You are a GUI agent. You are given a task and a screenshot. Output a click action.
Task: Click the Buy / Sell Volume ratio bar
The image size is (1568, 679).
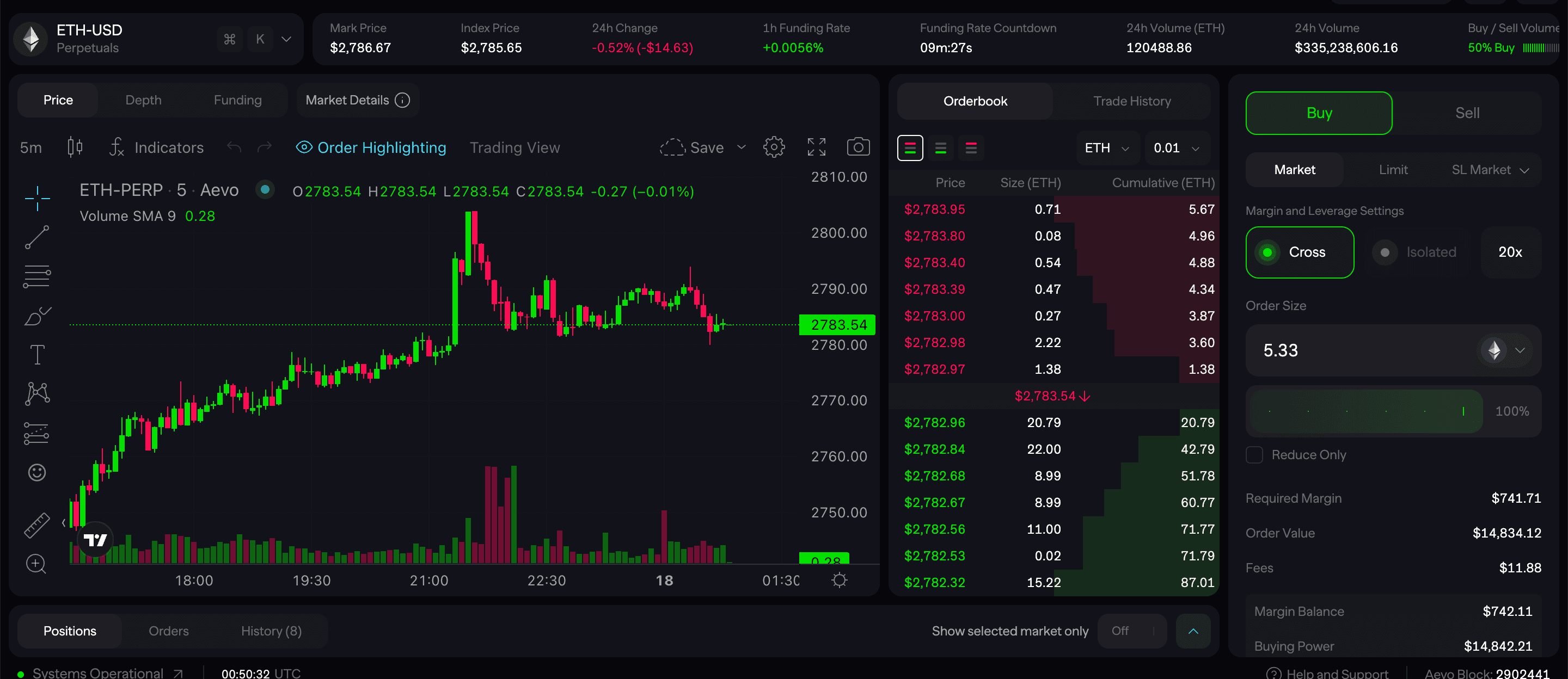coord(1540,47)
